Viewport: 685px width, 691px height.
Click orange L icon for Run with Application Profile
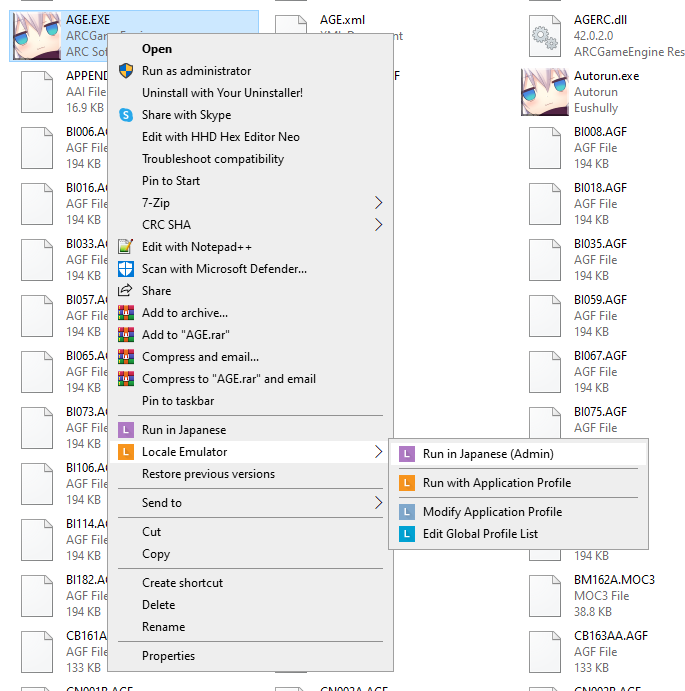point(407,483)
